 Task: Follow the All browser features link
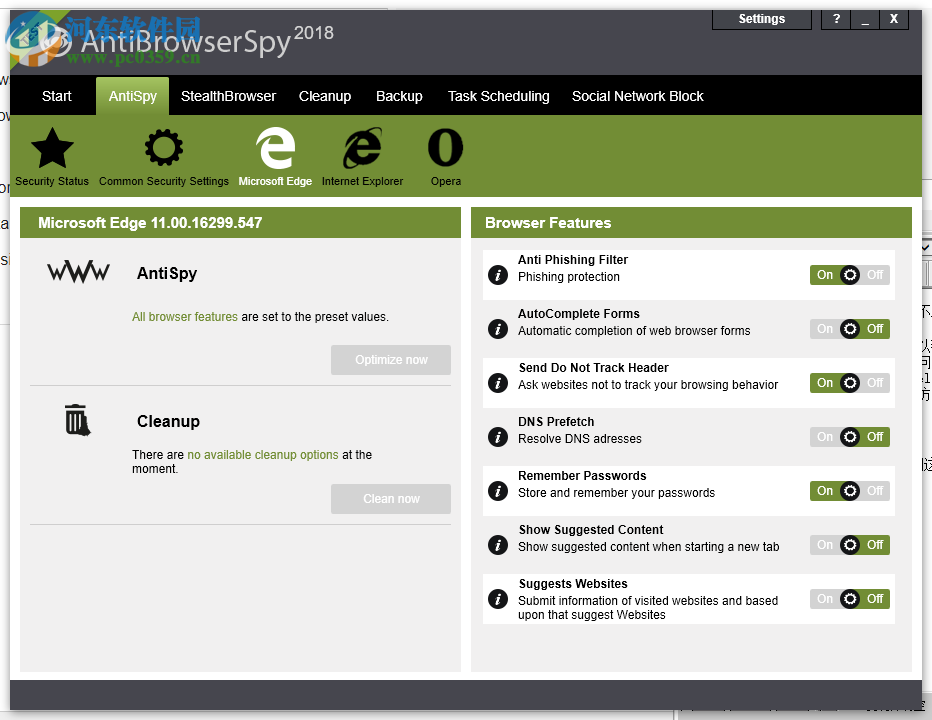click(185, 317)
